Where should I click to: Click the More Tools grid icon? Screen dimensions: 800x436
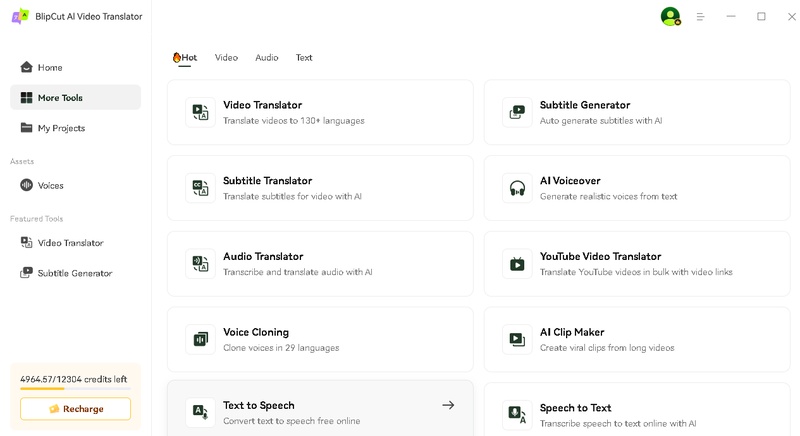tap(27, 97)
